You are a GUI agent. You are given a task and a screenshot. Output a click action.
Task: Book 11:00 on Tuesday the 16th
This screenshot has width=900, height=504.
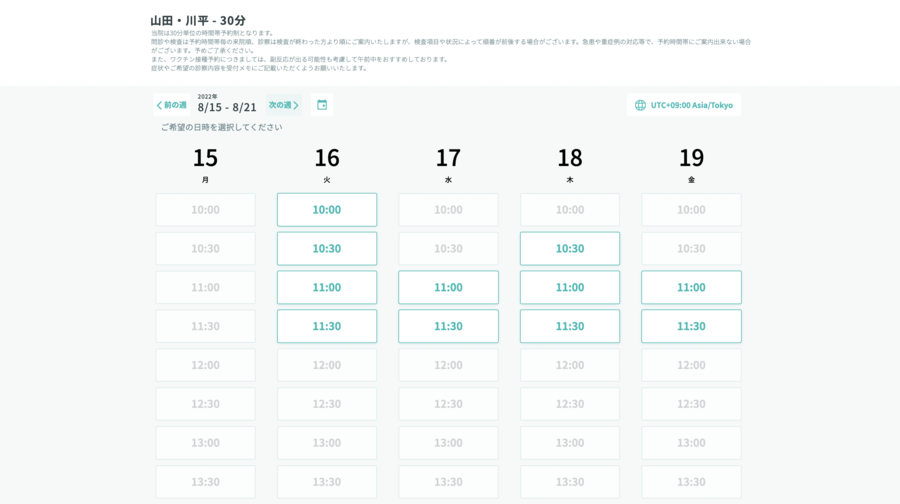pos(327,287)
